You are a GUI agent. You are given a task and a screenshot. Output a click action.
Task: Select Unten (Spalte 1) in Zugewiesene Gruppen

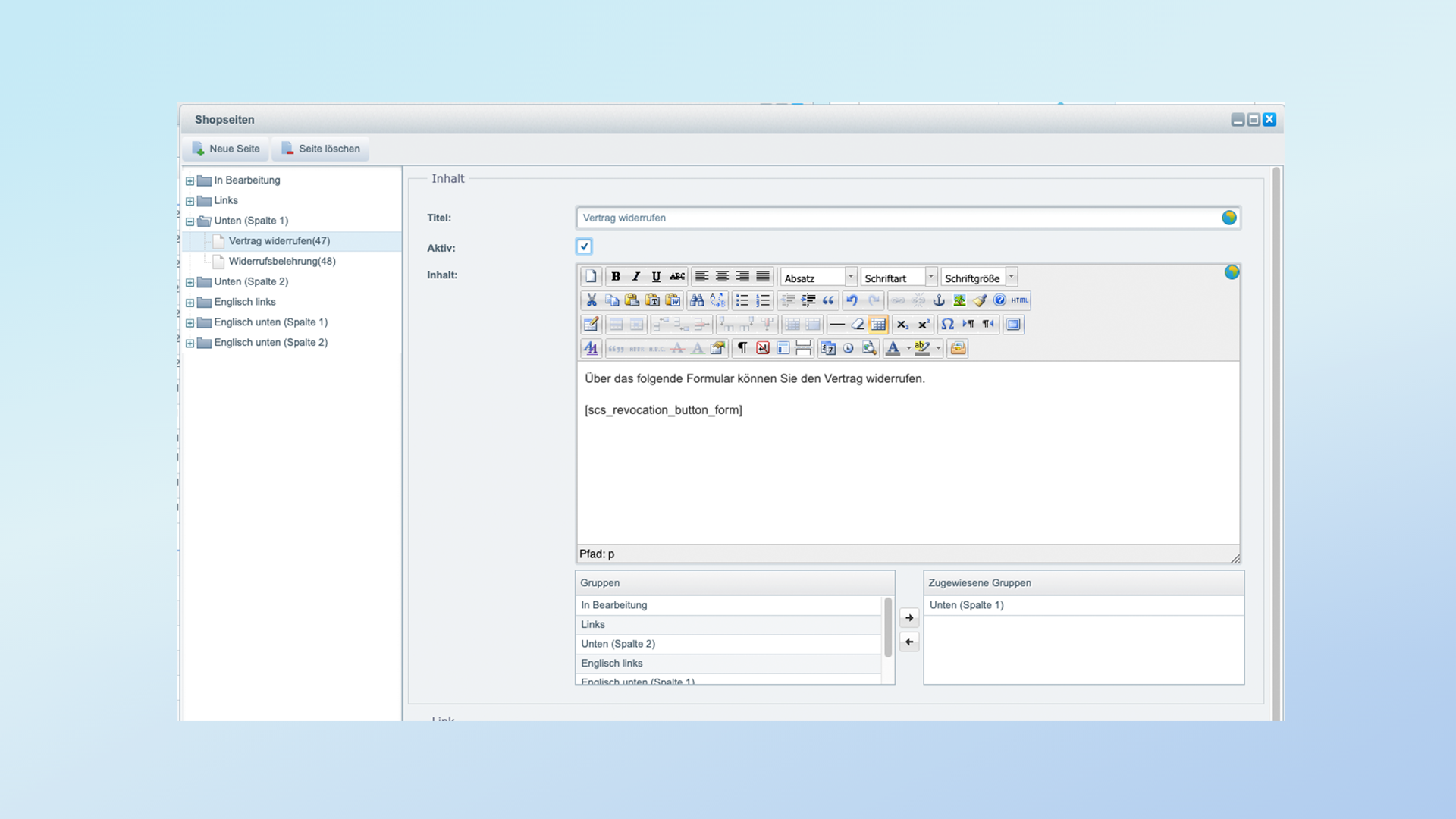(x=1084, y=605)
